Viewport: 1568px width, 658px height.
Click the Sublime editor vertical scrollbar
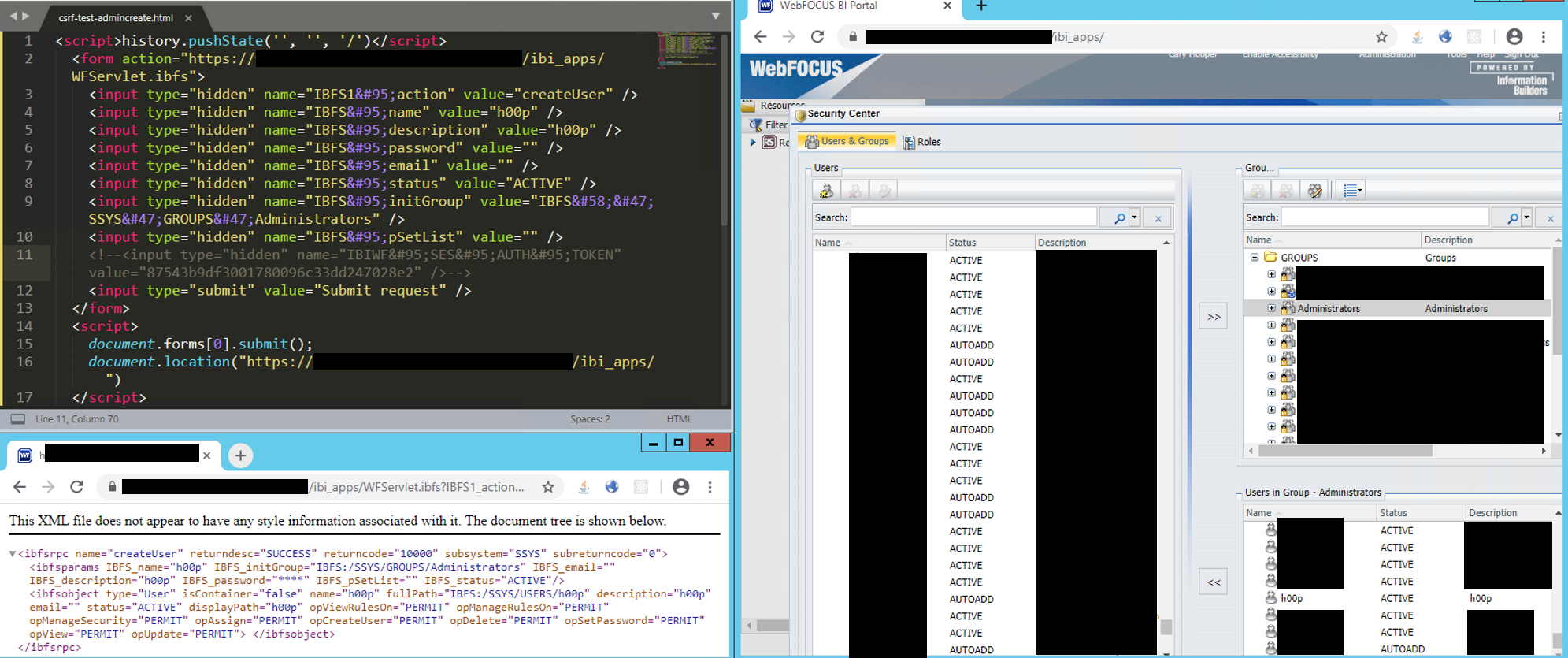[725, 130]
